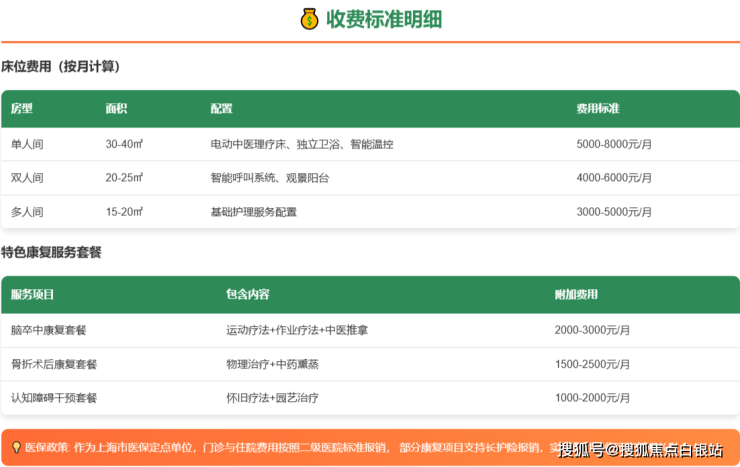Select the 认知障碍干预套餐 entry
740x467 pixels.
[x=54, y=398]
